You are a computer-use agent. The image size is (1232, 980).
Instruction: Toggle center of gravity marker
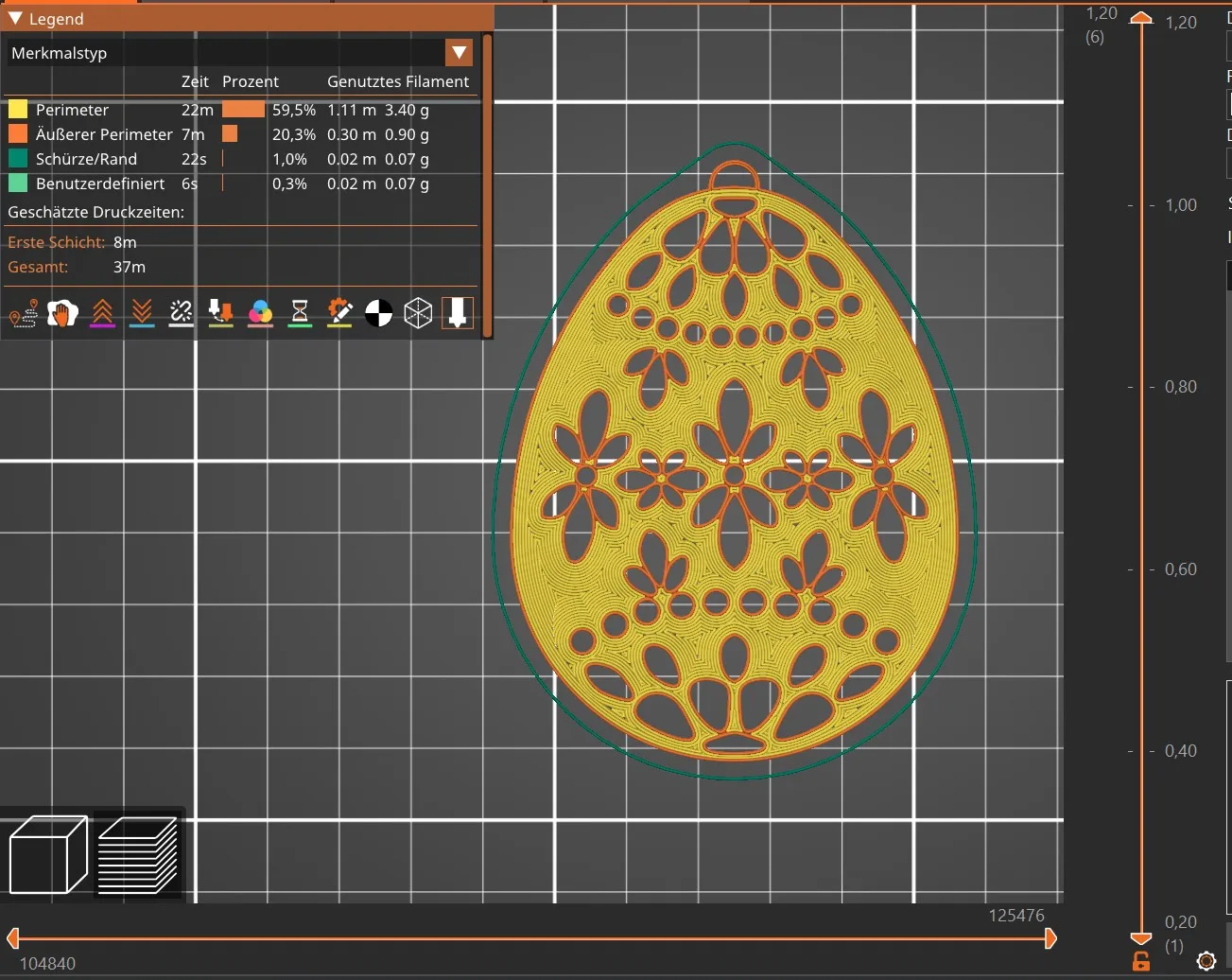(x=378, y=313)
